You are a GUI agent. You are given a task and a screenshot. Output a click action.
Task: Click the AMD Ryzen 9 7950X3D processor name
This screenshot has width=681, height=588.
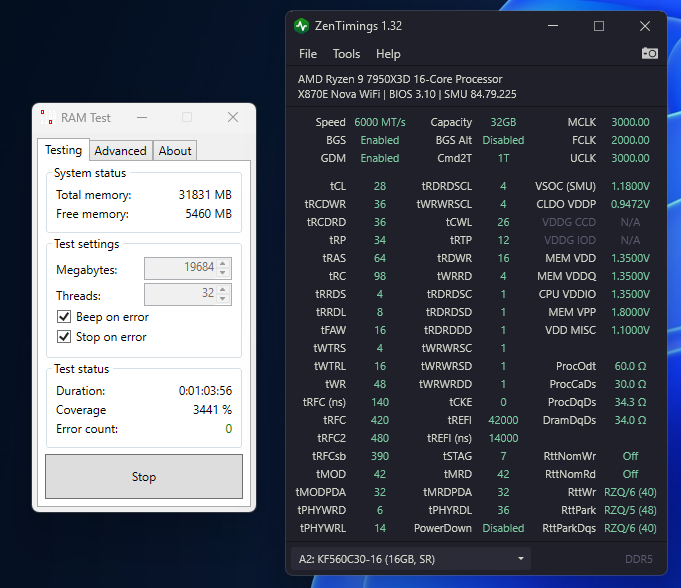tap(400, 79)
